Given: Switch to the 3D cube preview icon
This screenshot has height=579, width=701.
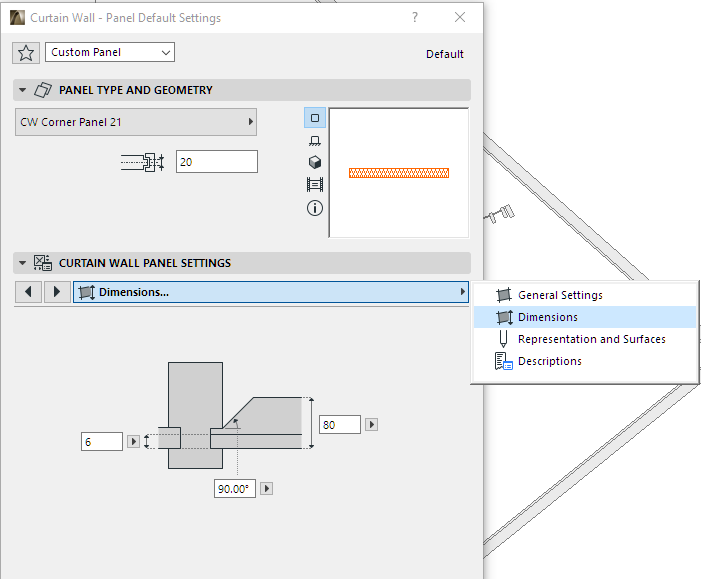Looking at the screenshot, I should (315, 162).
